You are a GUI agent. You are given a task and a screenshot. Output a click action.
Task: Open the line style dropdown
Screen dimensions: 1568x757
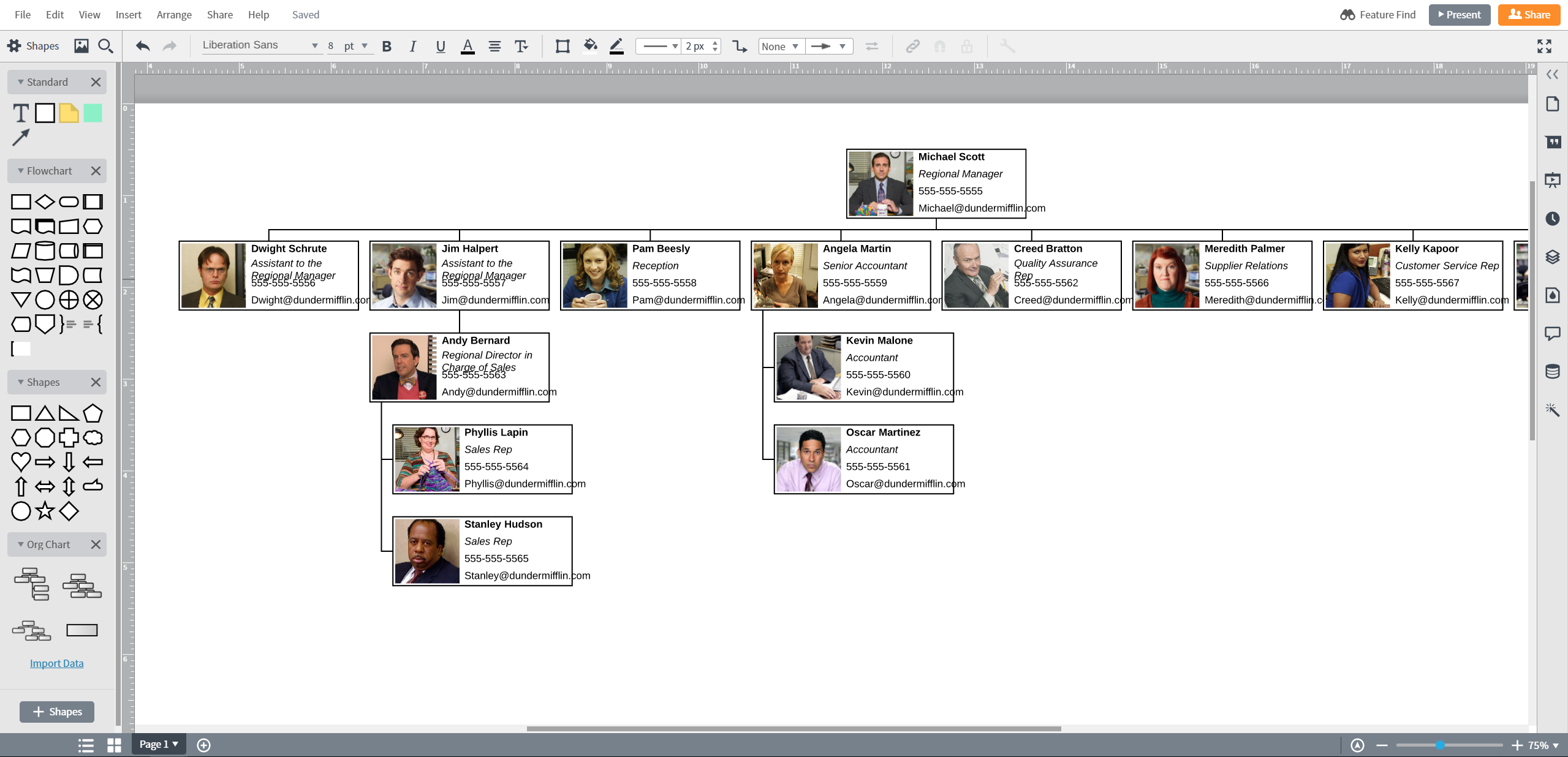coord(658,46)
